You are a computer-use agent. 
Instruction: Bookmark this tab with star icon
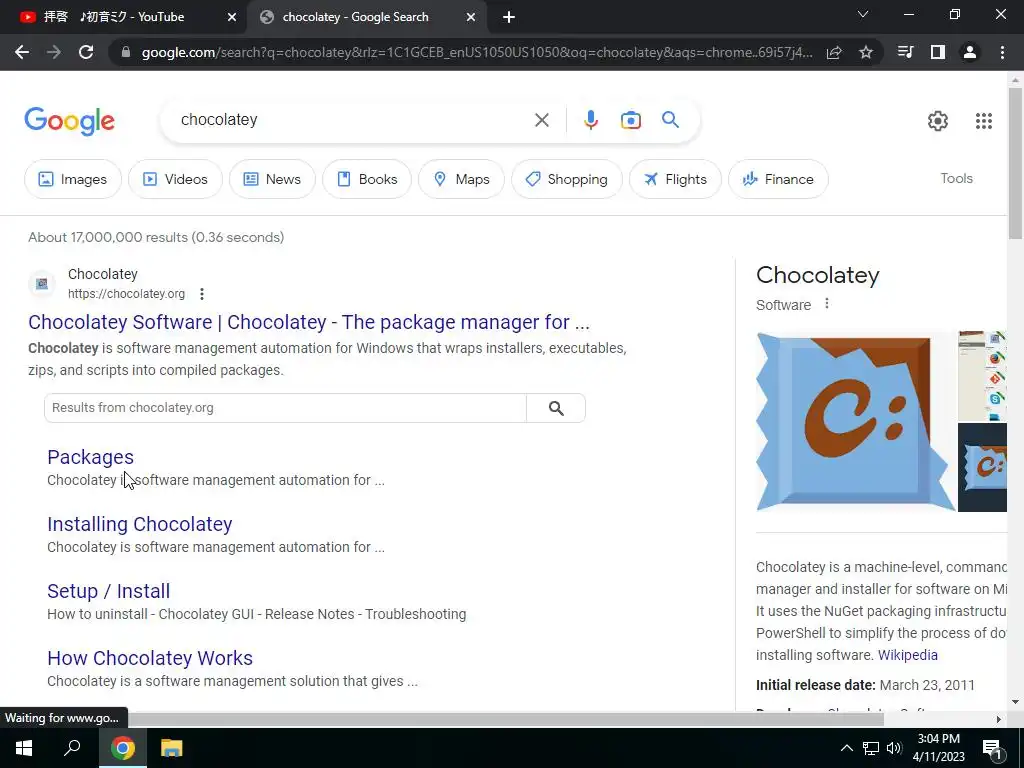(x=866, y=52)
